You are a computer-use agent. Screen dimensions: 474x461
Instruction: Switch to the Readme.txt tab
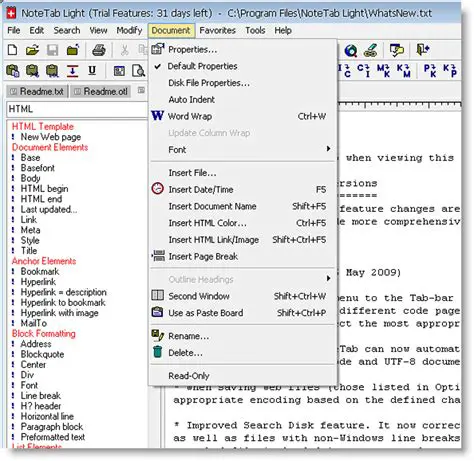37,91
